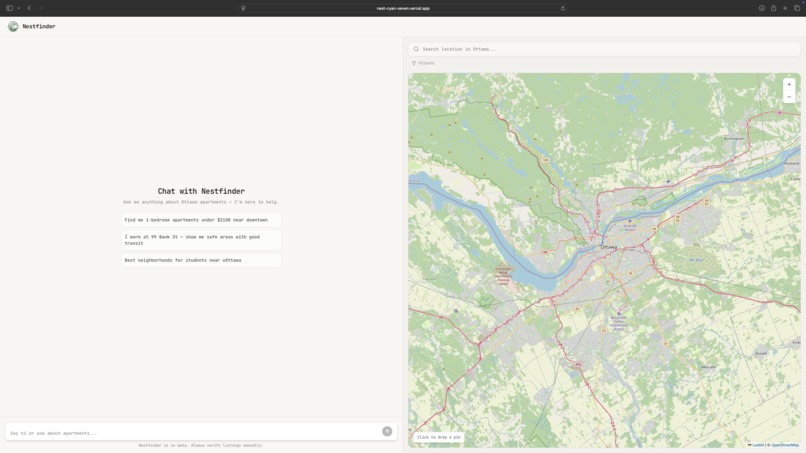Open Safari downloads button
This screenshot has height=453, width=806.
pyautogui.click(x=762, y=8)
